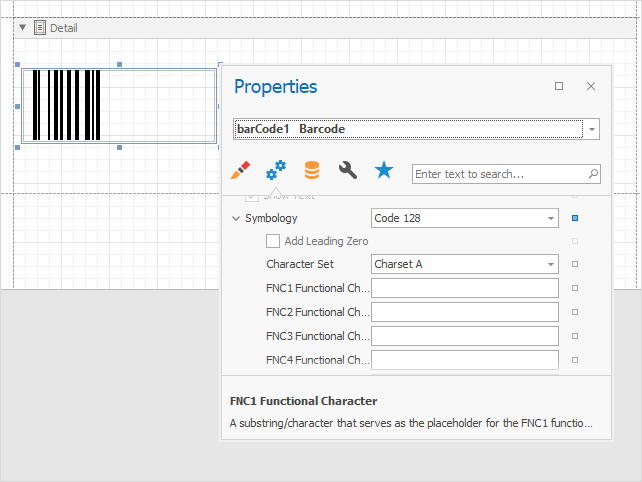The height and width of the screenshot is (482, 642).
Task: Enable the Add Leading Zero checkbox
Action: pos(273,241)
